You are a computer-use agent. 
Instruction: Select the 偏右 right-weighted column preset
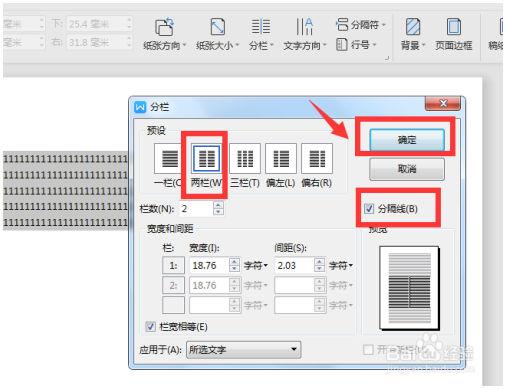tap(317, 165)
